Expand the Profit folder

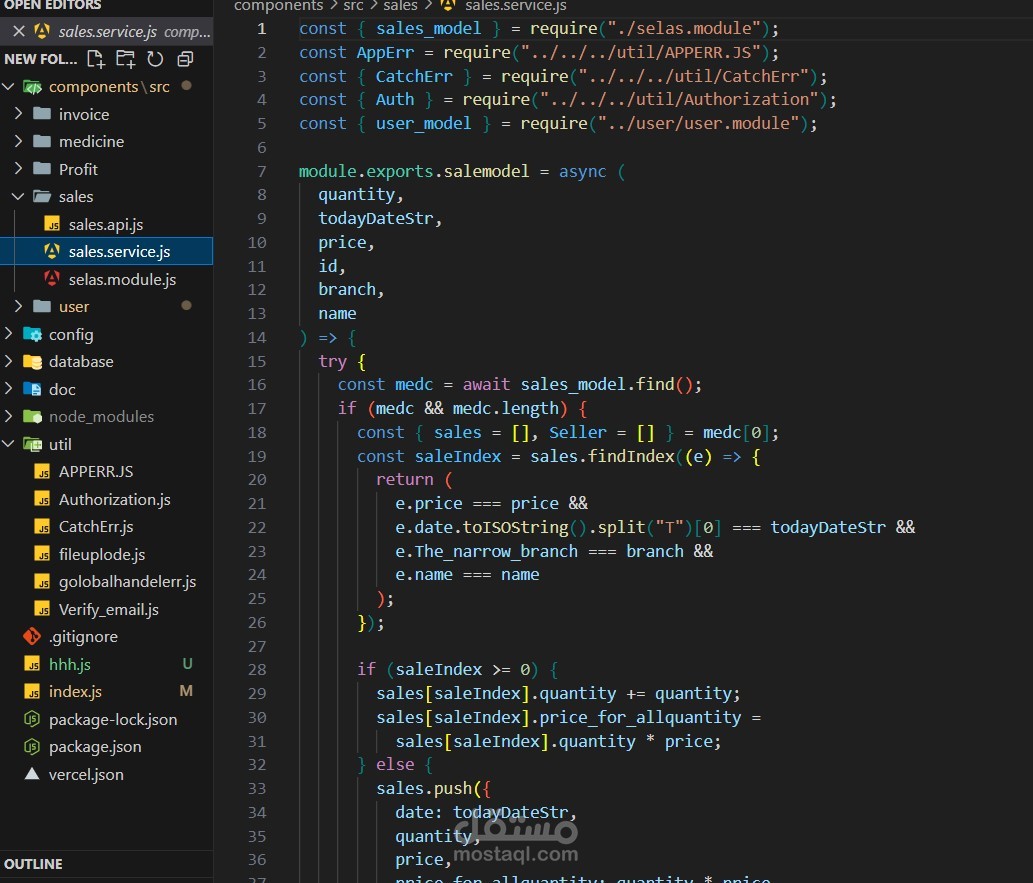[18, 169]
